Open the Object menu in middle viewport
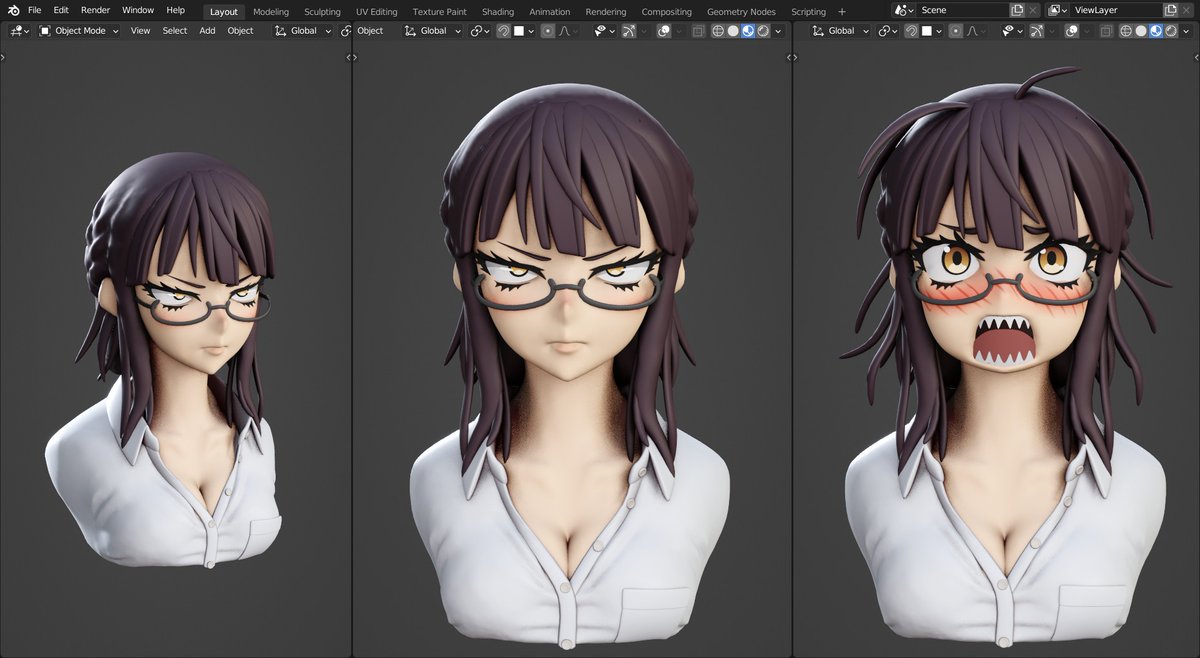The image size is (1200, 658). [x=370, y=31]
